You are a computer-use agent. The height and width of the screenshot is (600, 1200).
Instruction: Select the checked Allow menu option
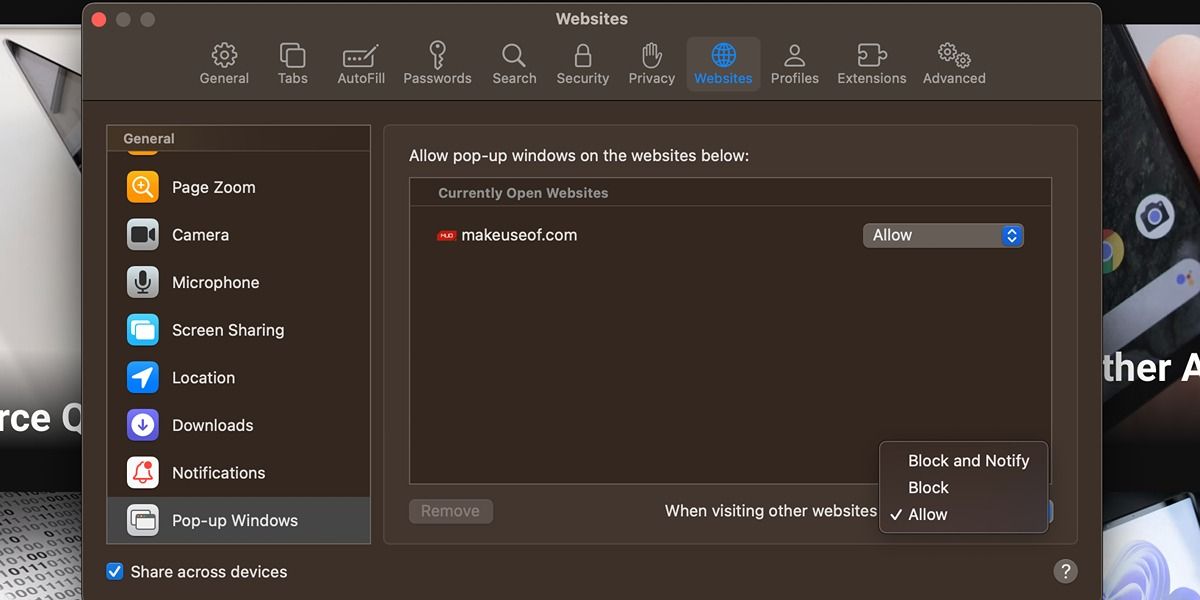point(927,514)
